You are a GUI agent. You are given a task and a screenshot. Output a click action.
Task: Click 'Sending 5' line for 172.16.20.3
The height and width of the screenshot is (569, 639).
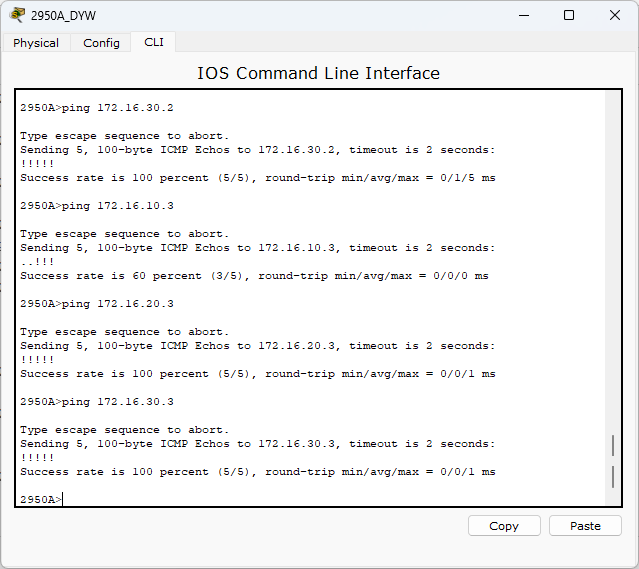coord(258,346)
